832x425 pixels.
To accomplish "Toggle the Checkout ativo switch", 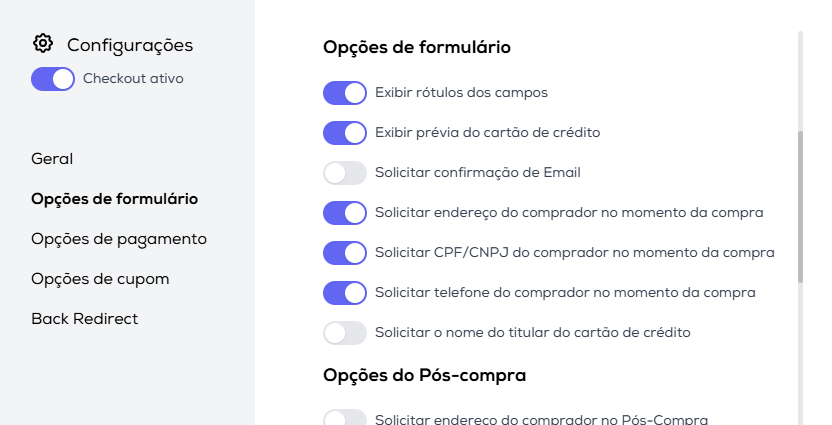I will point(53,79).
